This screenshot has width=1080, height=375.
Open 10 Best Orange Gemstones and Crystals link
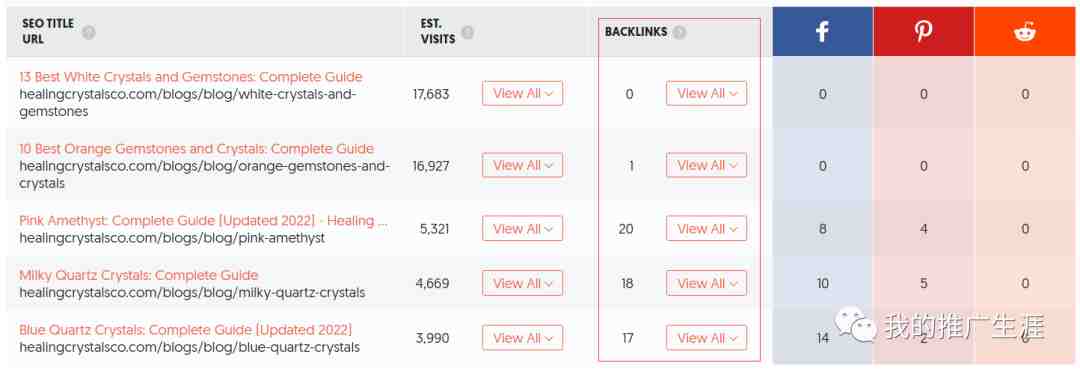pyautogui.click(x=196, y=148)
